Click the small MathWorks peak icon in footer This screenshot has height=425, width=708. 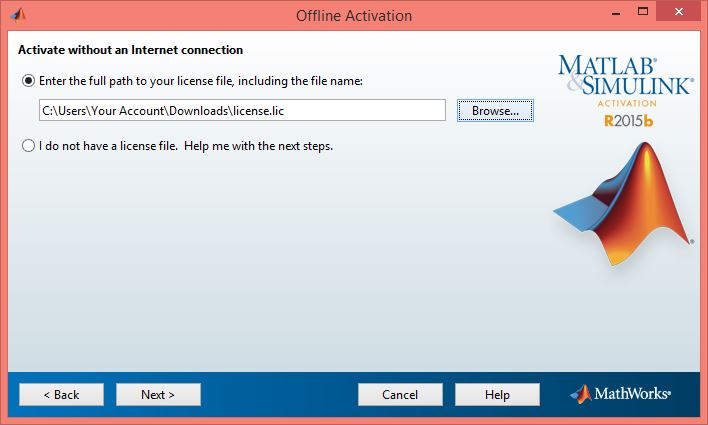tap(581, 394)
